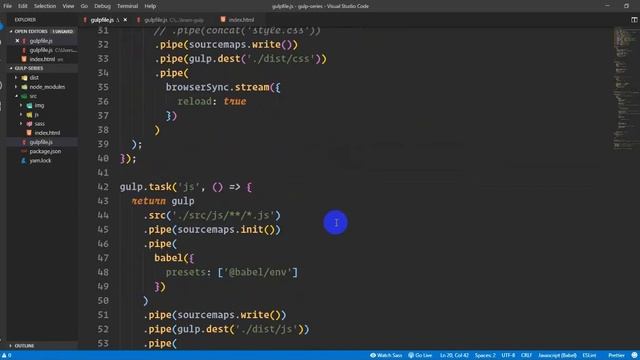640x360 pixels.
Task: Open the Edit menu
Action: click(x=22, y=6)
